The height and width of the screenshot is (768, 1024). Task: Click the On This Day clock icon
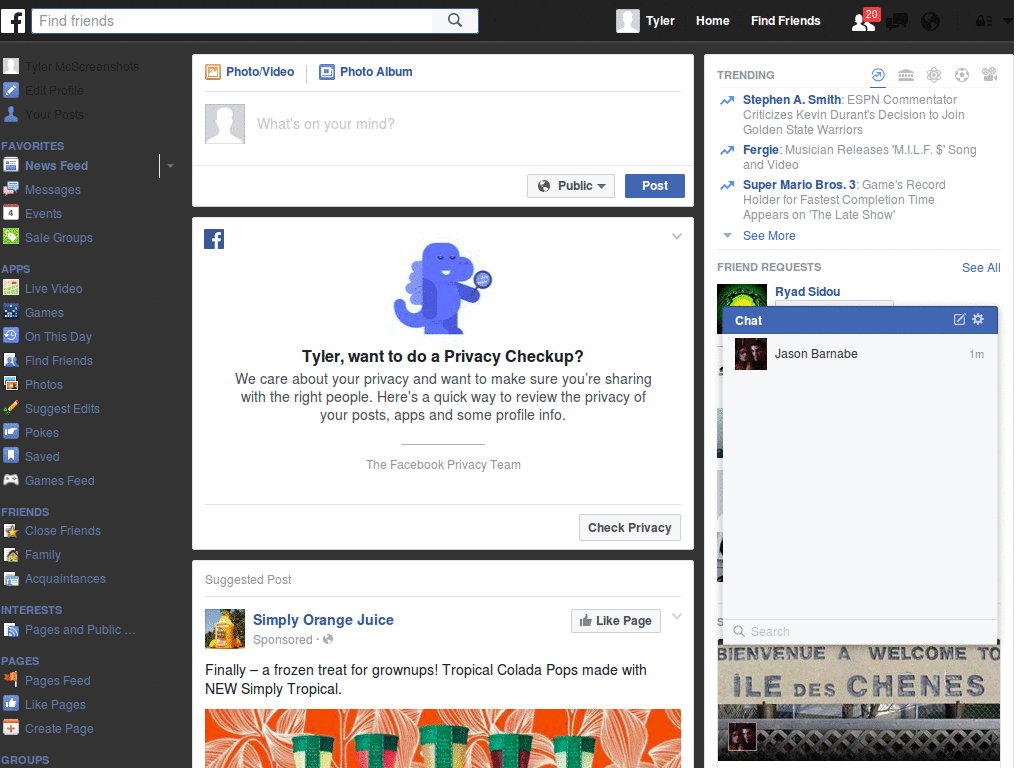[x=10, y=336]
